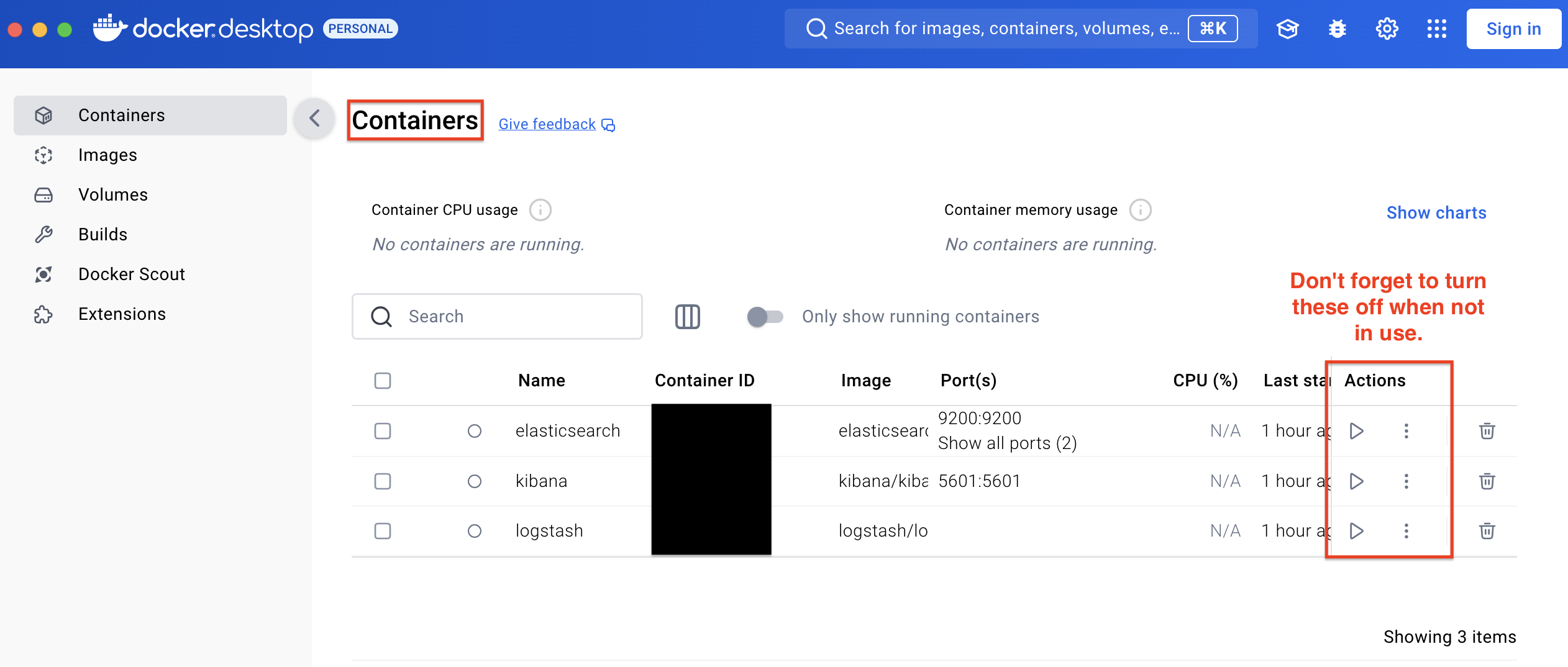Open the Give feedback link
Image resolution: width=1568 pixels, height=667 pixels.
(x=547, y=124)
